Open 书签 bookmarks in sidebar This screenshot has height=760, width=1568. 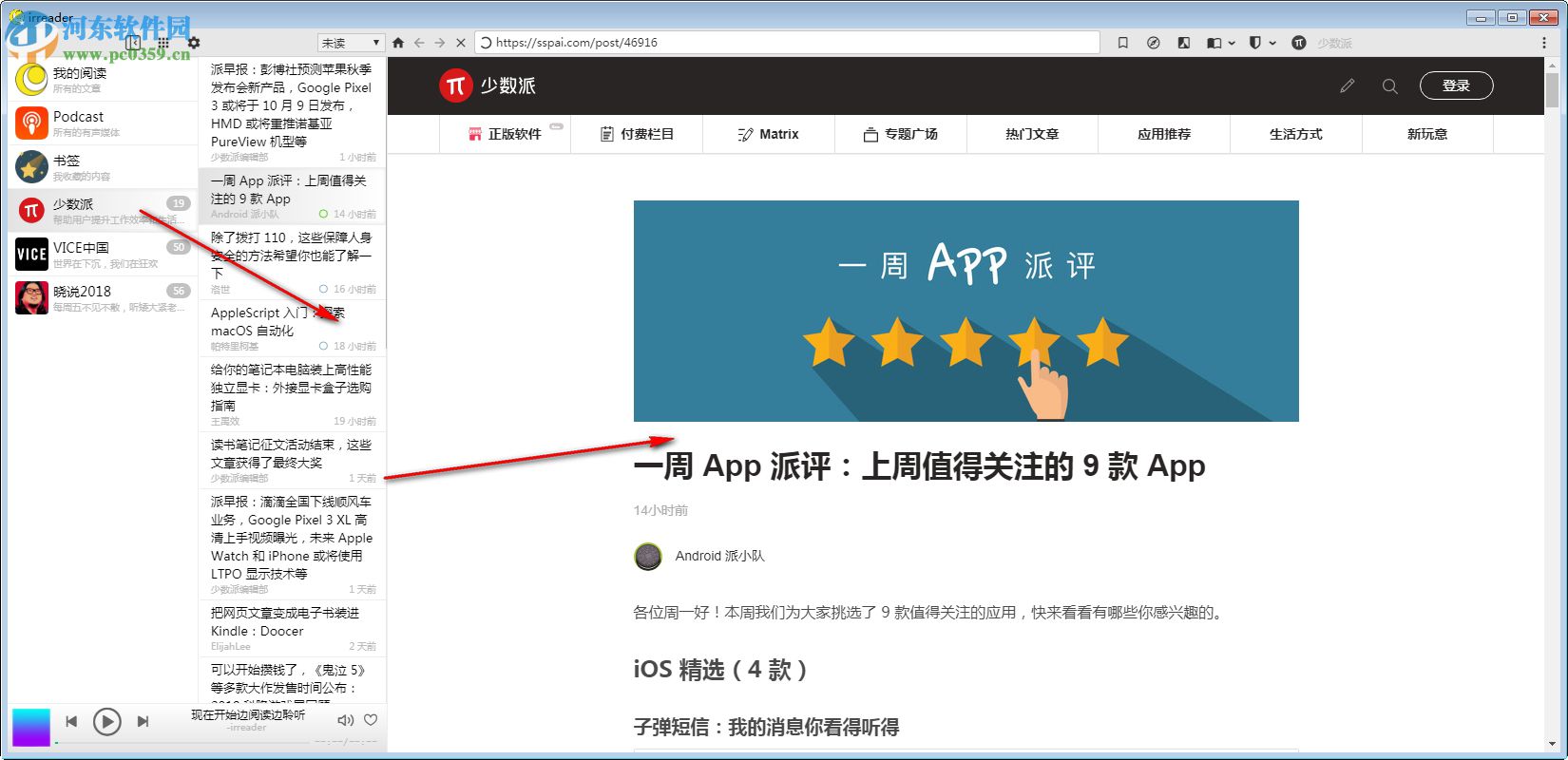coord(103,167)
